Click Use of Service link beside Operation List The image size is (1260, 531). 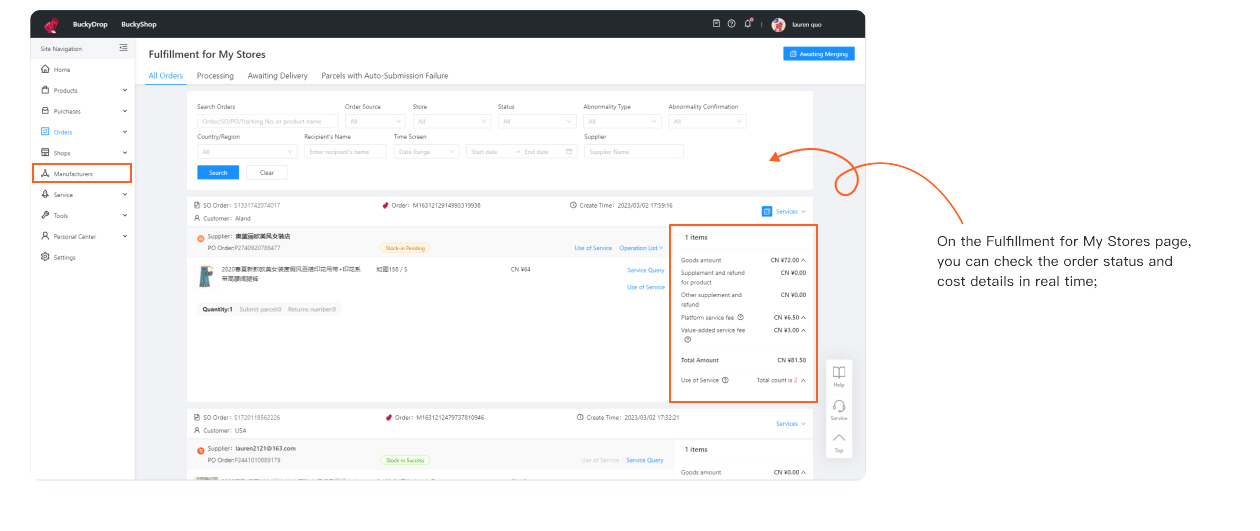[x=593, y=248]
